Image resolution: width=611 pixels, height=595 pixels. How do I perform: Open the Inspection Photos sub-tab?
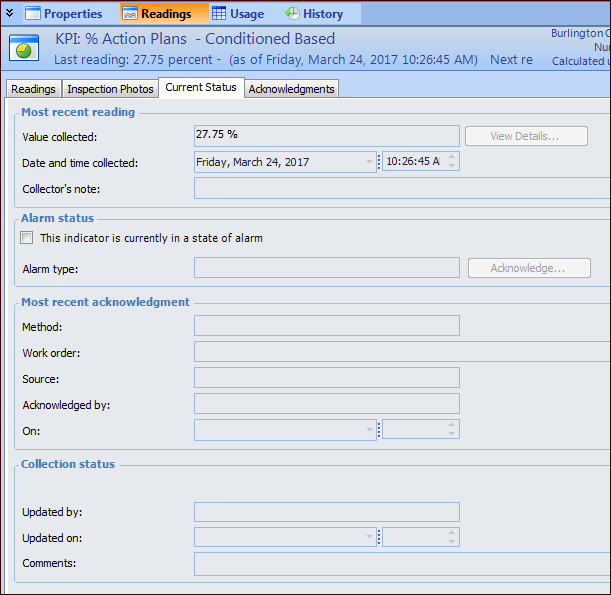coord(110,89)
